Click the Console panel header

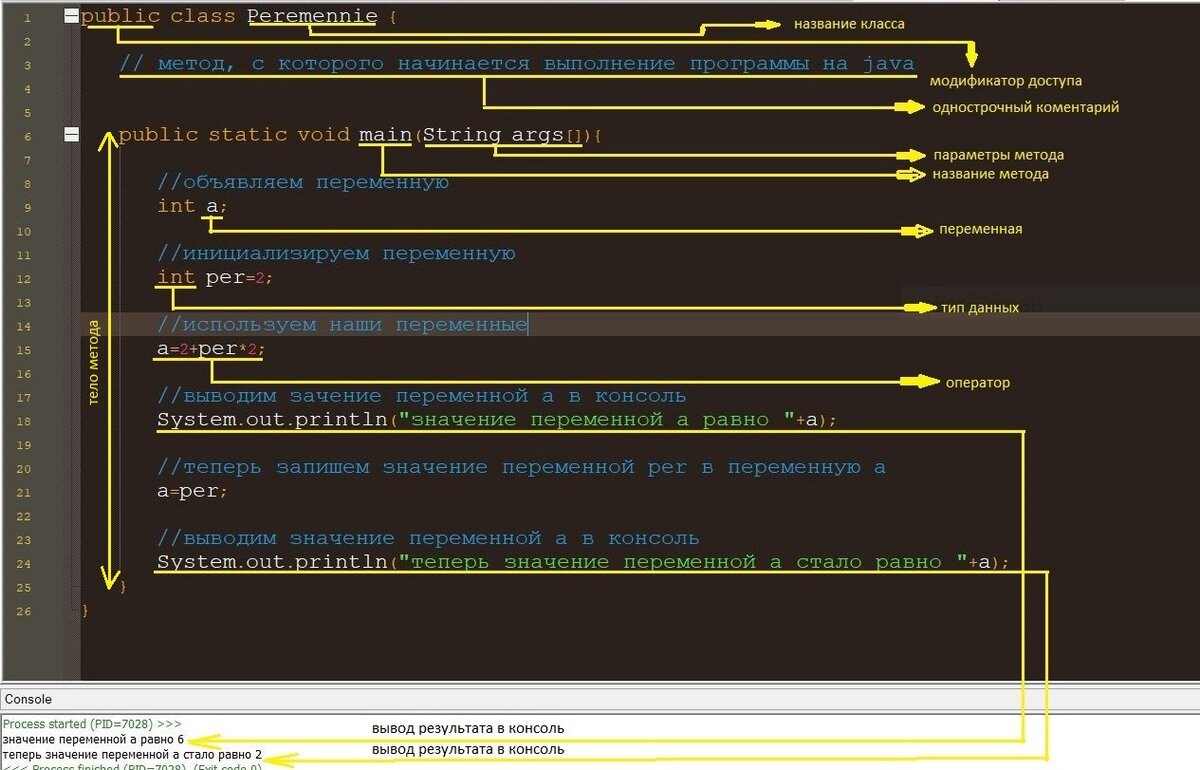pos(30,699)
